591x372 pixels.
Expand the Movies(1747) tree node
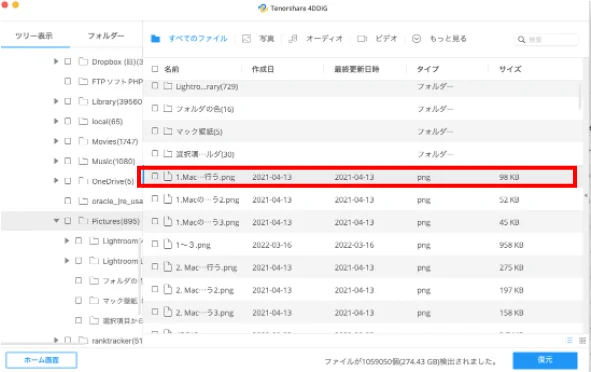pos(56,141)
